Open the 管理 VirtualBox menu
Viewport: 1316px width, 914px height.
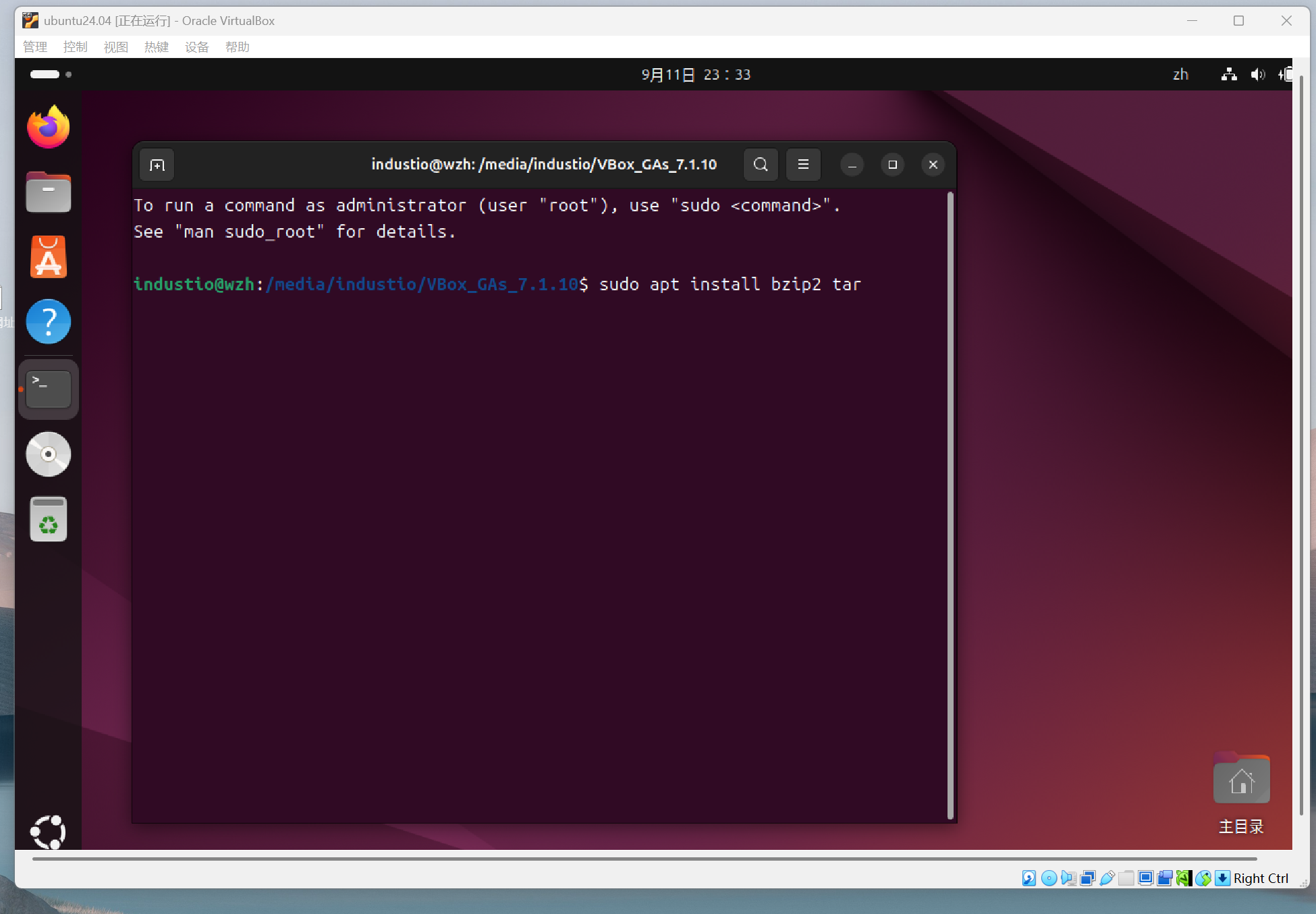click(35, 47)
